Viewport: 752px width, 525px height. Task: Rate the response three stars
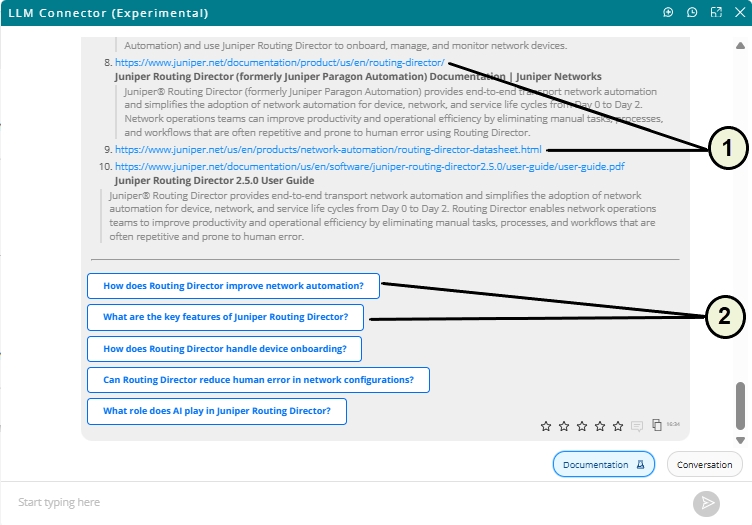coord(582,426)
